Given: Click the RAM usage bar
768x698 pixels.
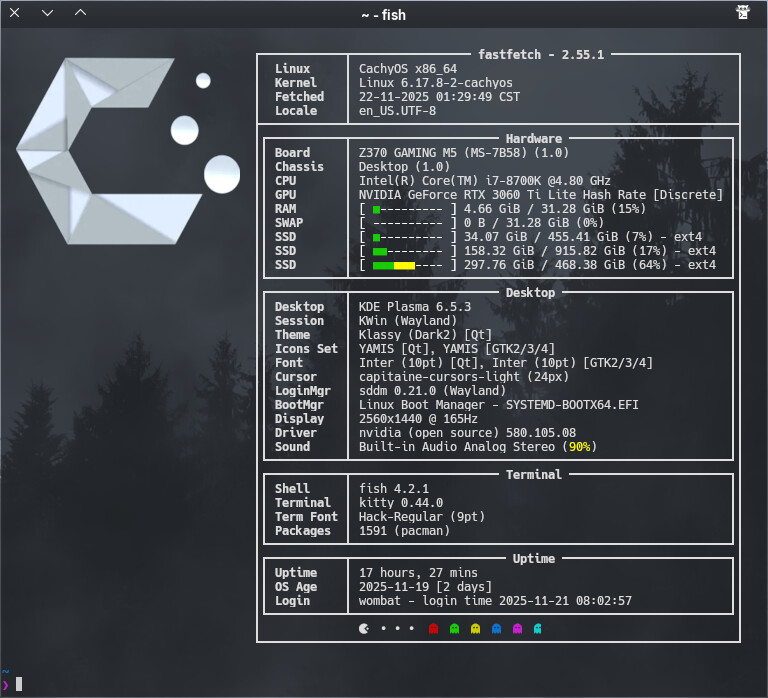Looking at the screenshot, I should 408,209.
